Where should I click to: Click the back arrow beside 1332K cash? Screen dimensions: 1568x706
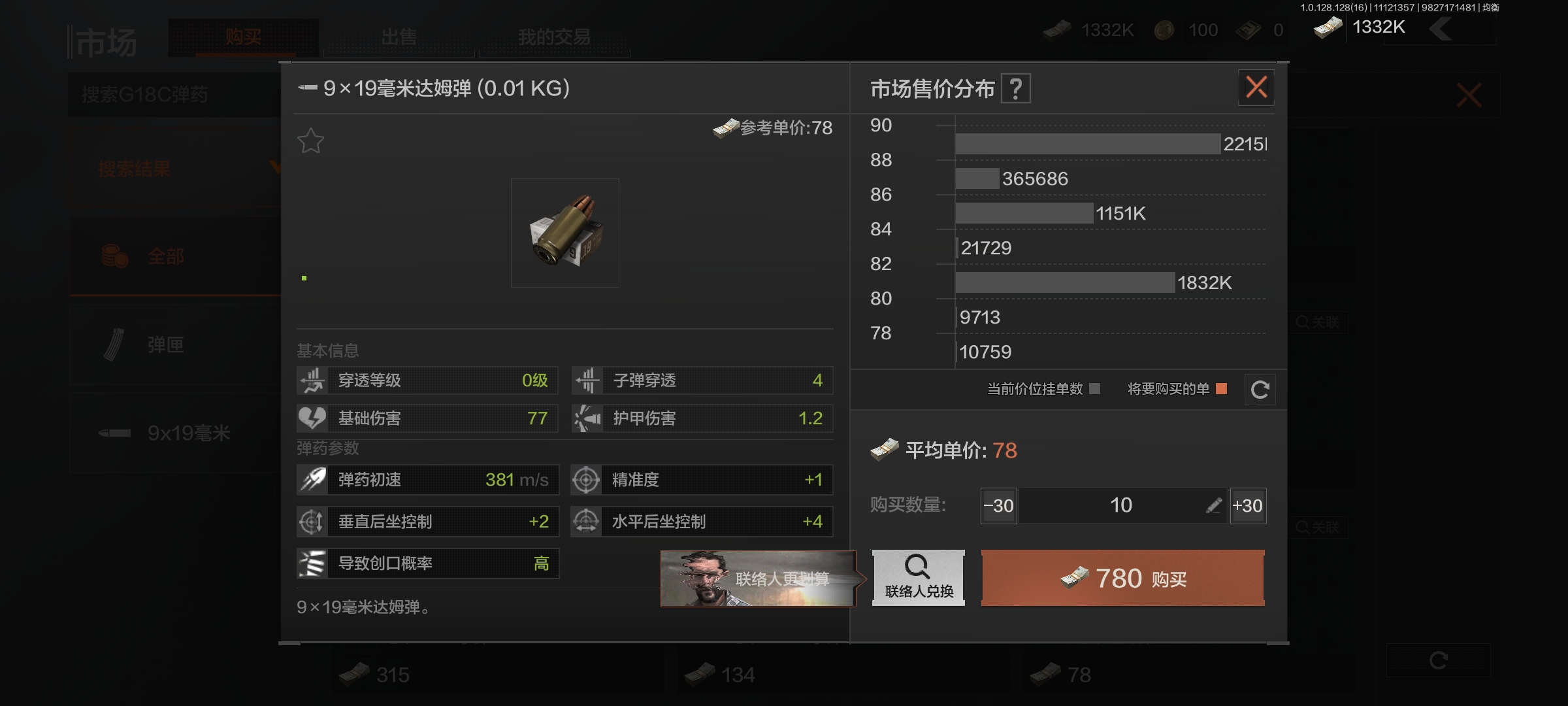click(1442, 29)
